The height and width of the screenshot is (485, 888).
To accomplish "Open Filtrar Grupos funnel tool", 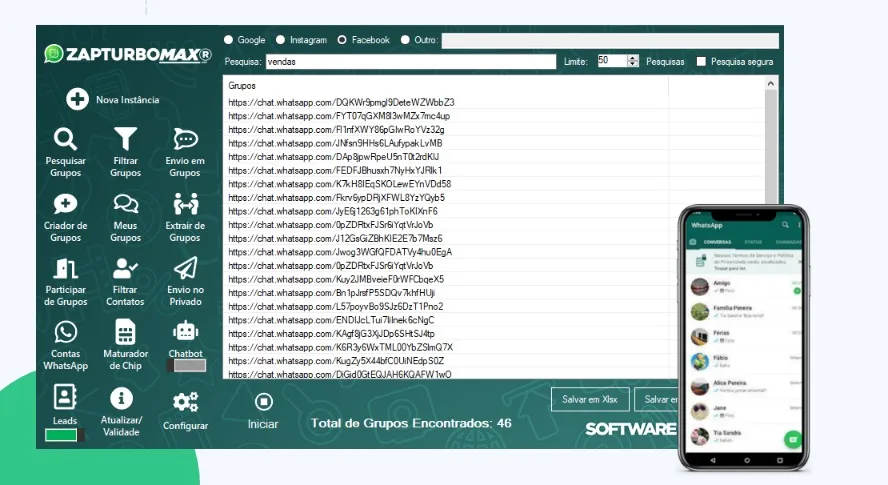I will (125, 152).
